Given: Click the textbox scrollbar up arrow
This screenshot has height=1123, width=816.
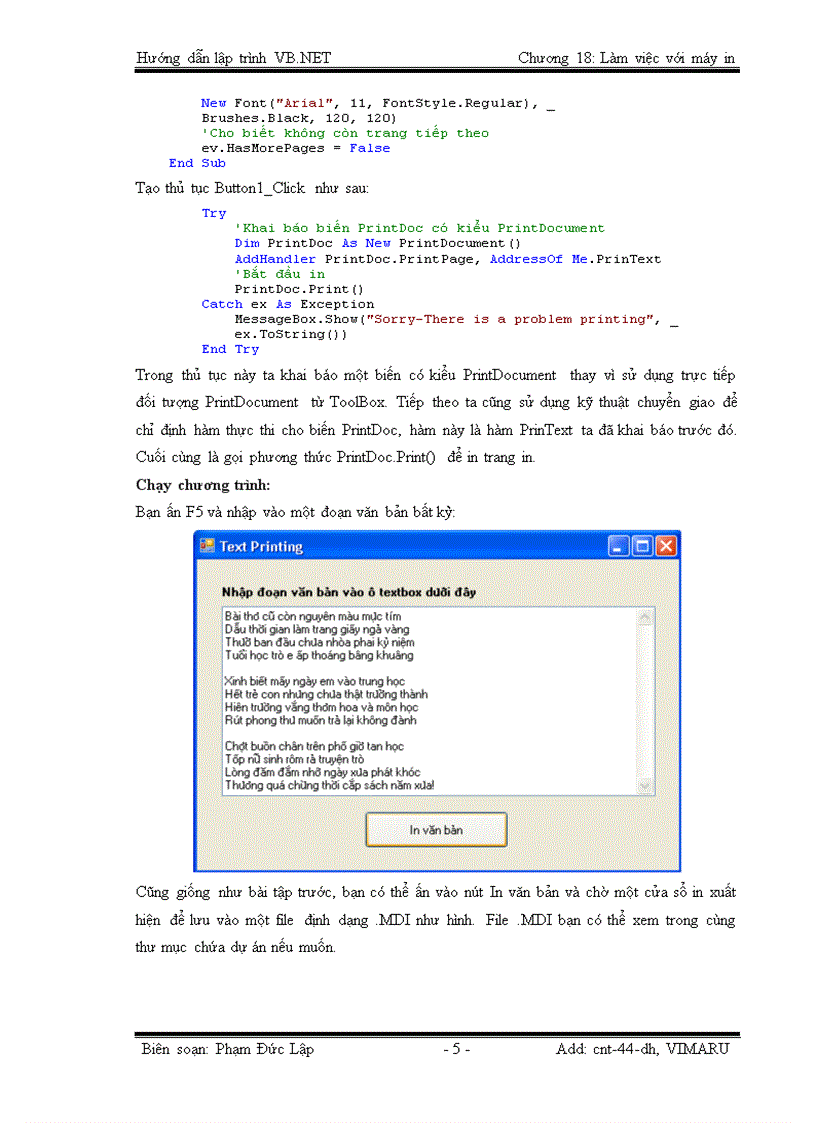Looking at the screenshot, I should pyautogui.click(x=644, y=618).
